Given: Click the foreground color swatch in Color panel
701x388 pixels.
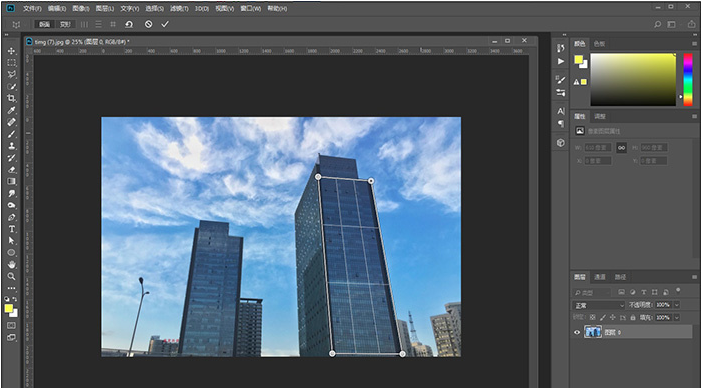Looking at the screenshot, I should tap(579, 59).
